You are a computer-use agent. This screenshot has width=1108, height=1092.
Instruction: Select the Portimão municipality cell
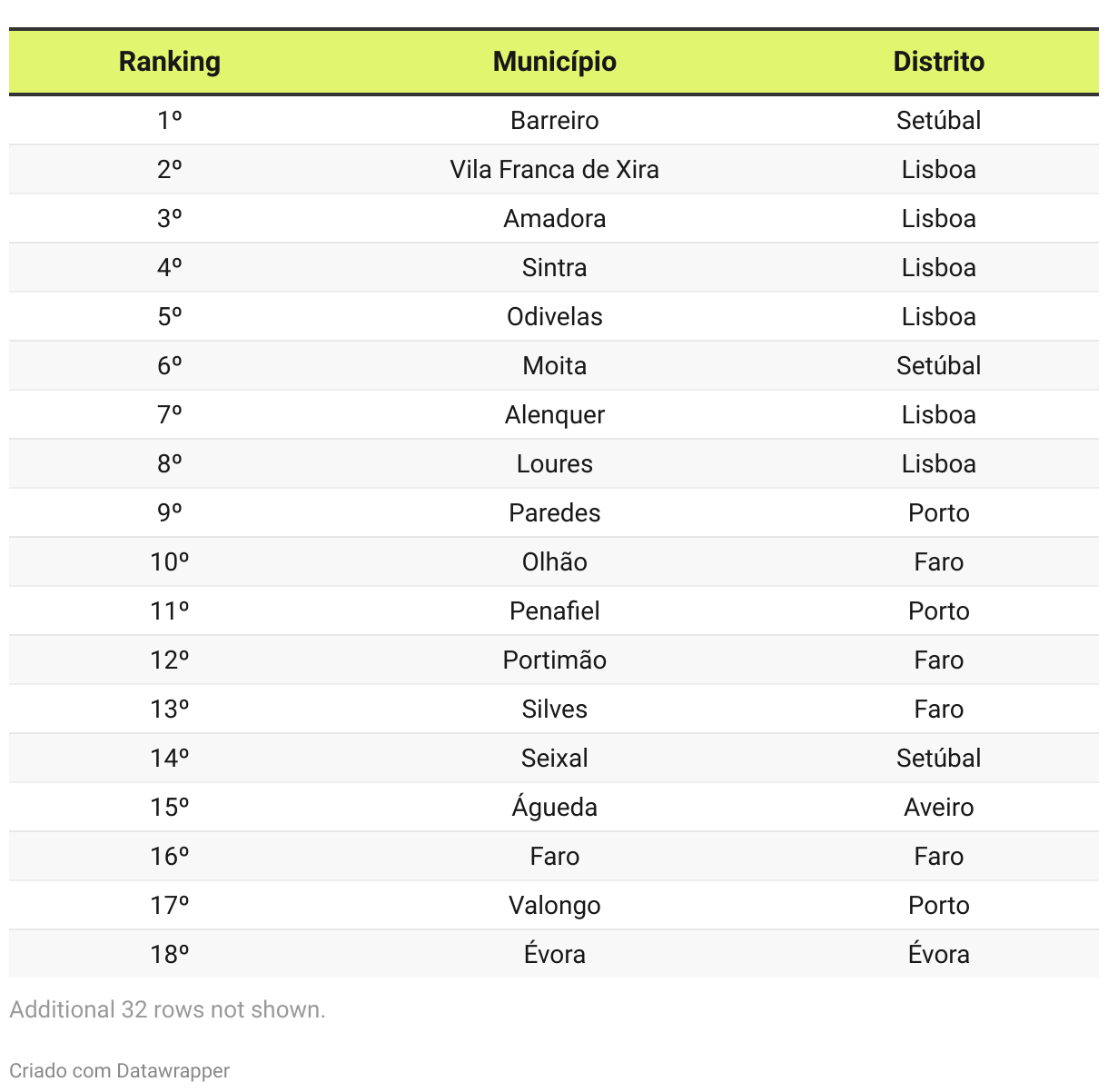tap(554, 660)
